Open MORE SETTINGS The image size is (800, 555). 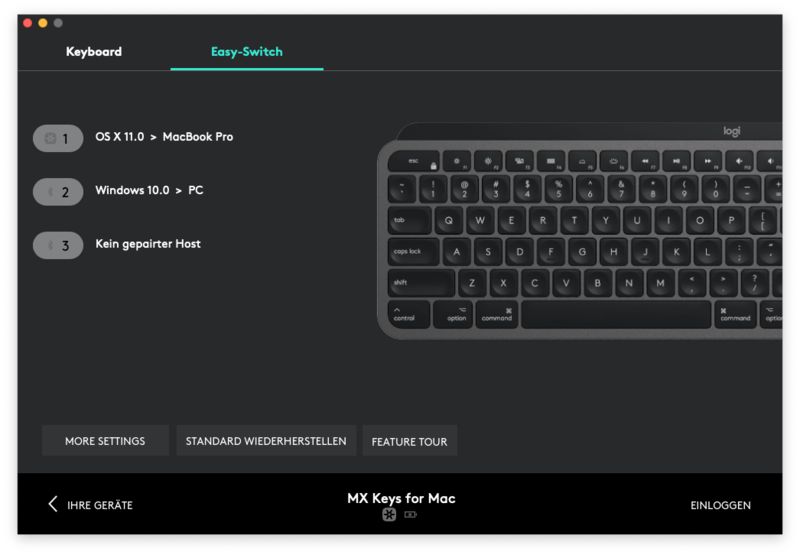click(x=105, y=441)
